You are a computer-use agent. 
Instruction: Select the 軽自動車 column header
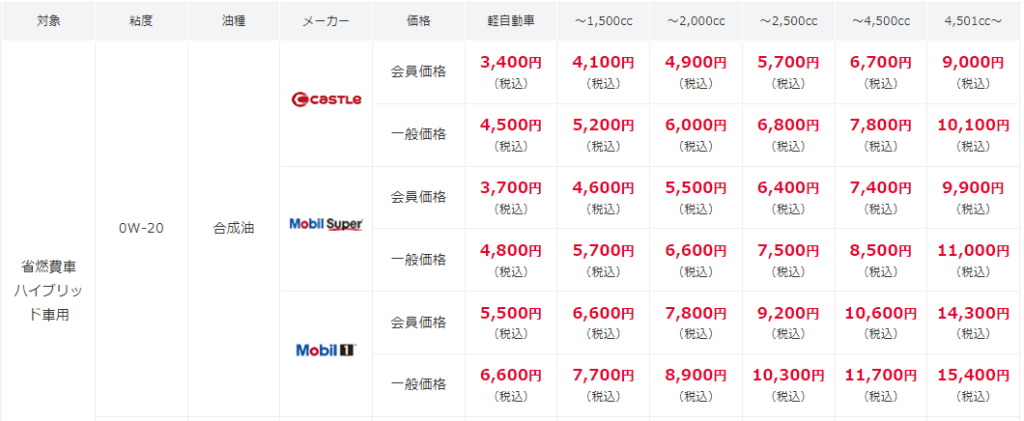point(511,21)
